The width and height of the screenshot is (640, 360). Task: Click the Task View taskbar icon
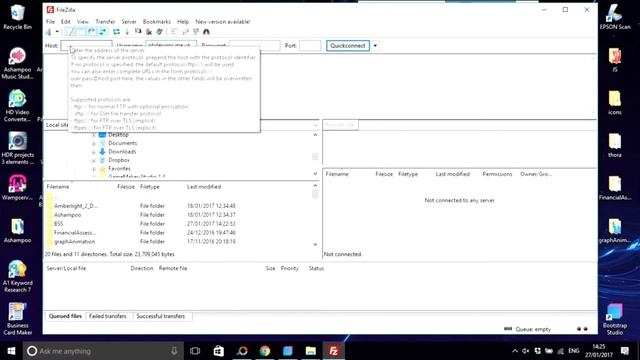point(195,351)
